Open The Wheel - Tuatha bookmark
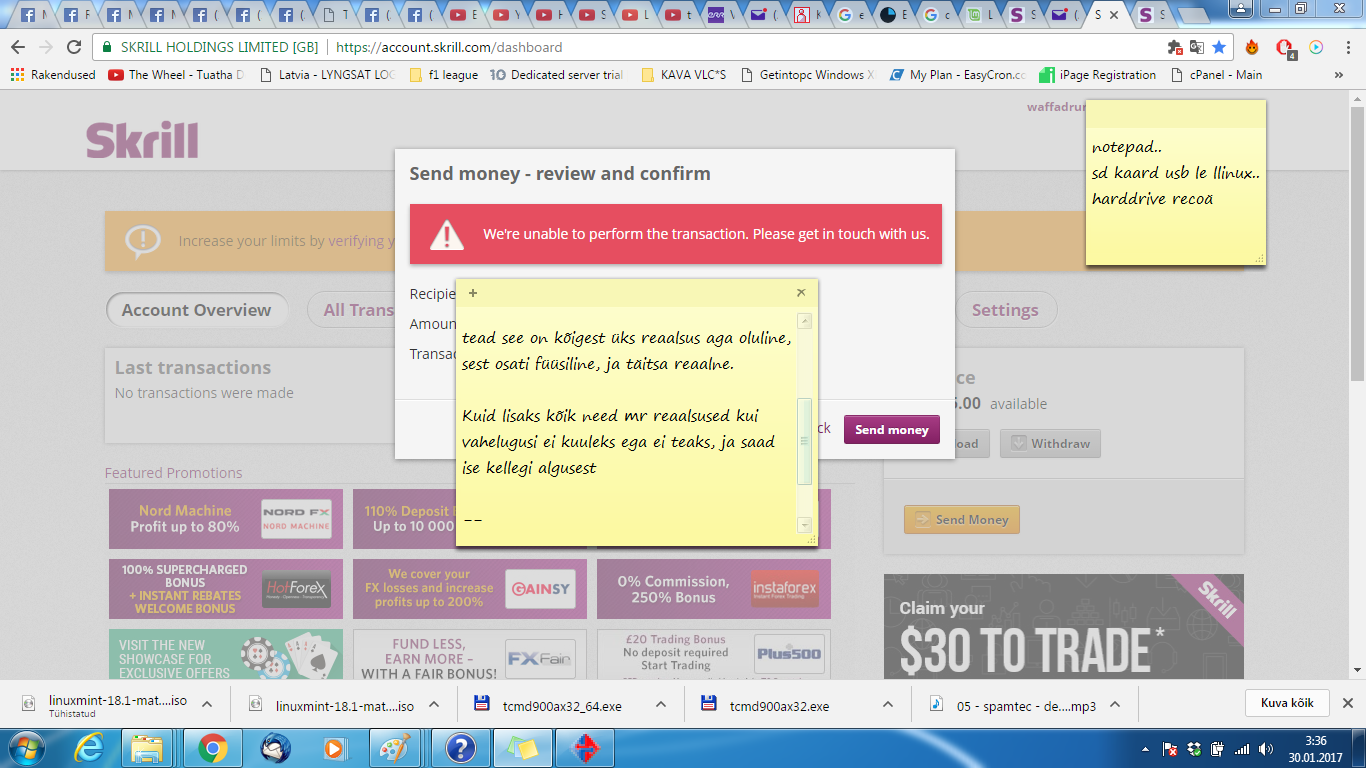Screen dimensions: 1366x768 [176, 75]
